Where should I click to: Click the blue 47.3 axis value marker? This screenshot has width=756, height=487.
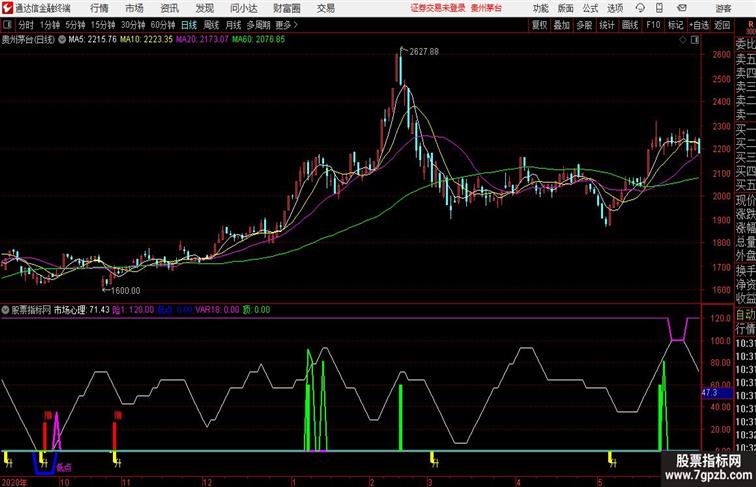pyautogui.click(x=717, y=393)
